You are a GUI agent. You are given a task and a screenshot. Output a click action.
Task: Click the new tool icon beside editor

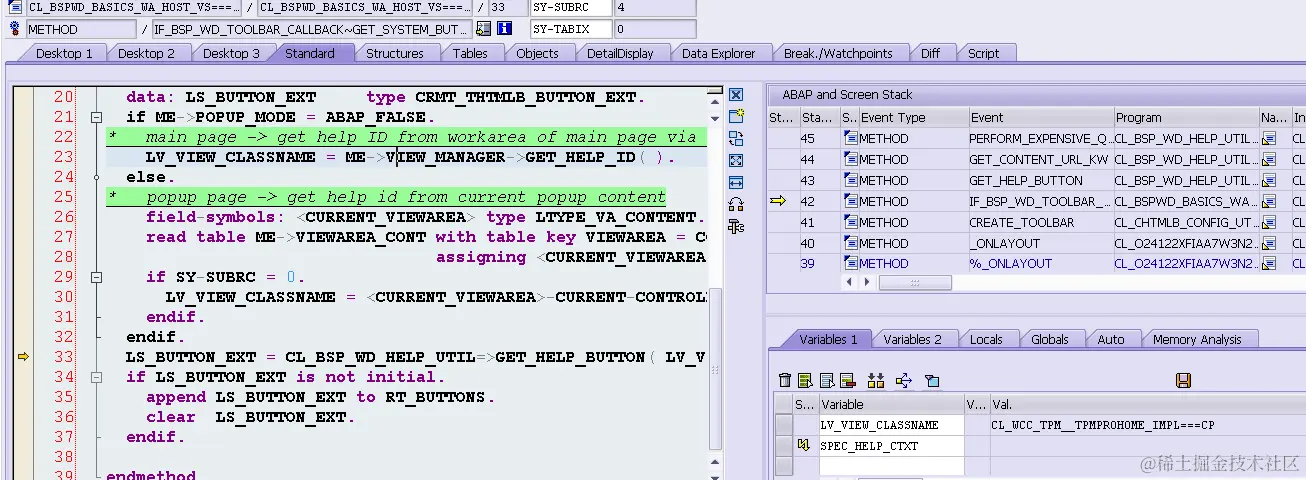(x=736, y=117)
